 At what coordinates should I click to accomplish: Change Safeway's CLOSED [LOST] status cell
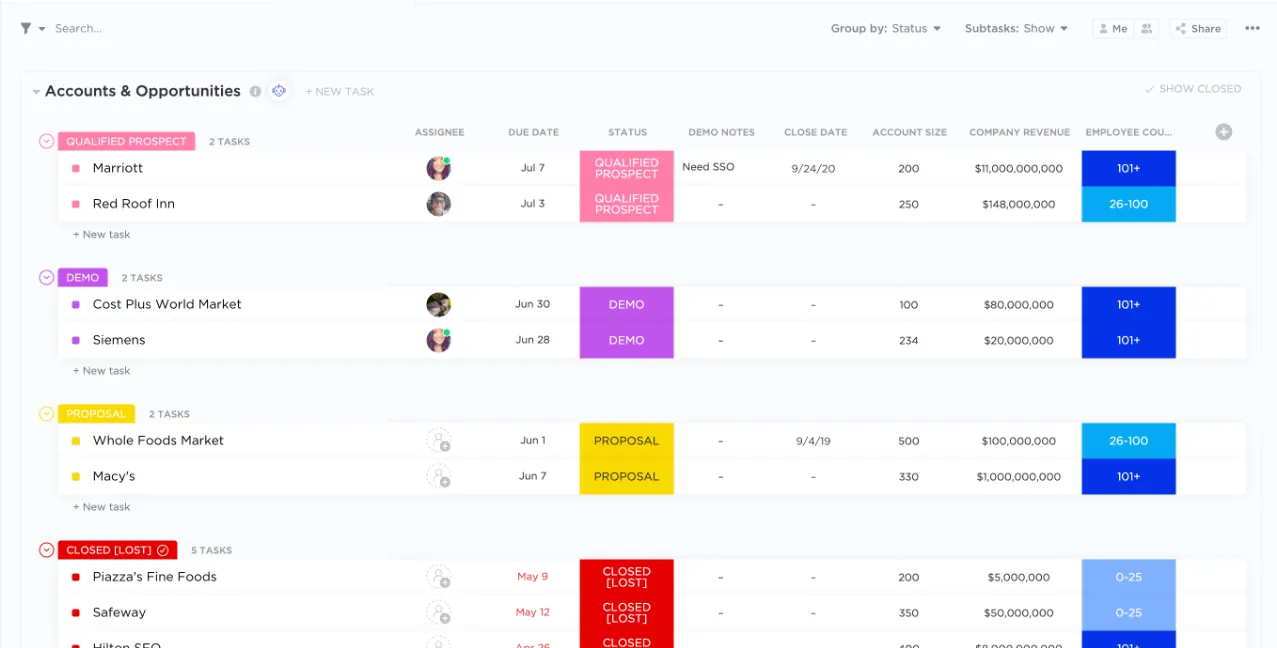627,613
